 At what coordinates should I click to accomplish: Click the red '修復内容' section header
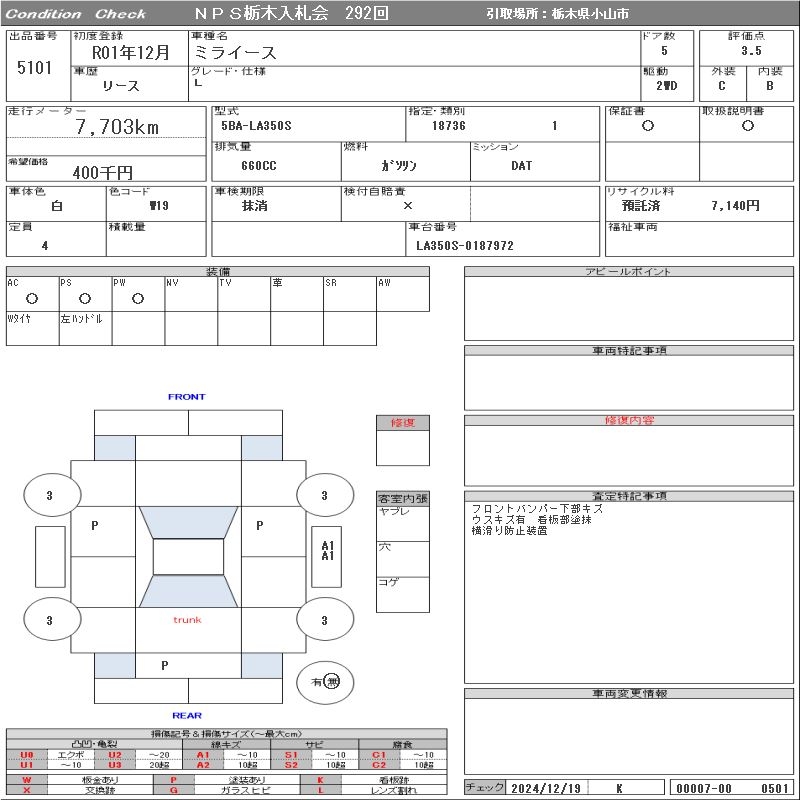pos(629,420)
